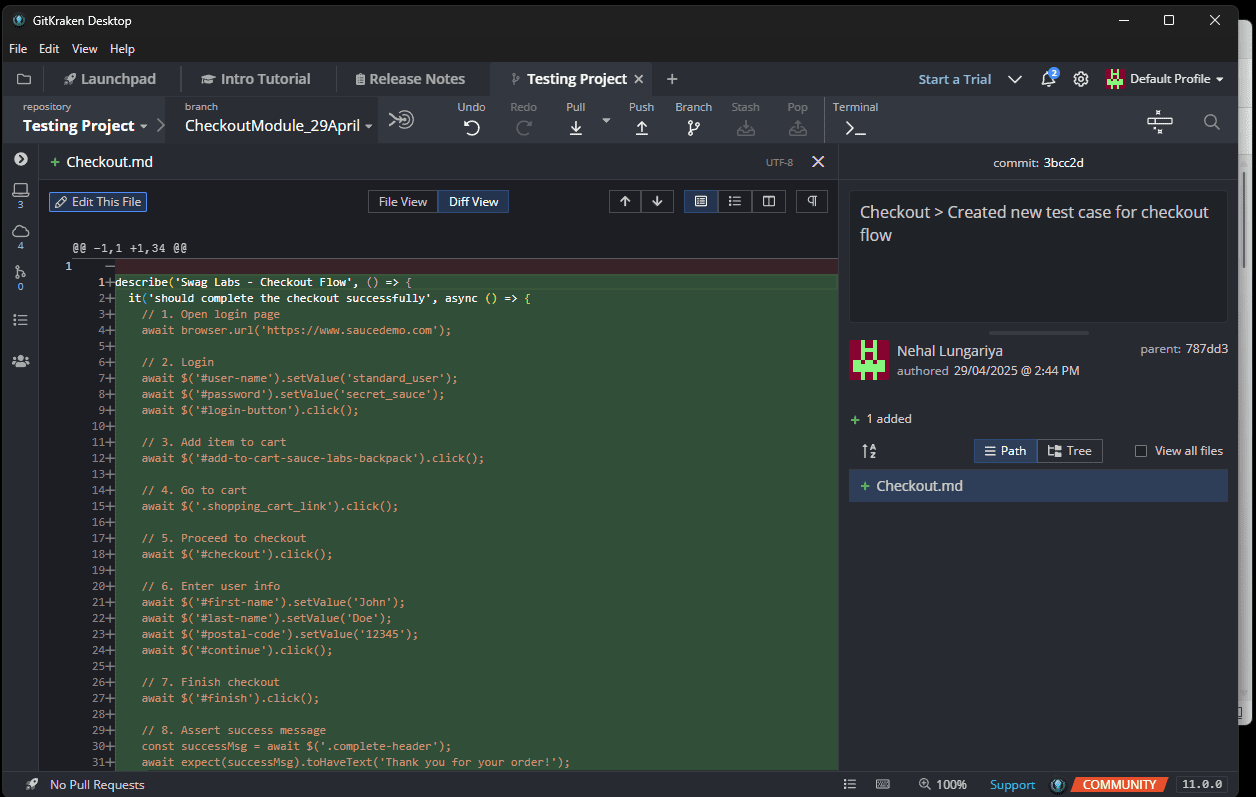Open the File menu

[18, 48]
